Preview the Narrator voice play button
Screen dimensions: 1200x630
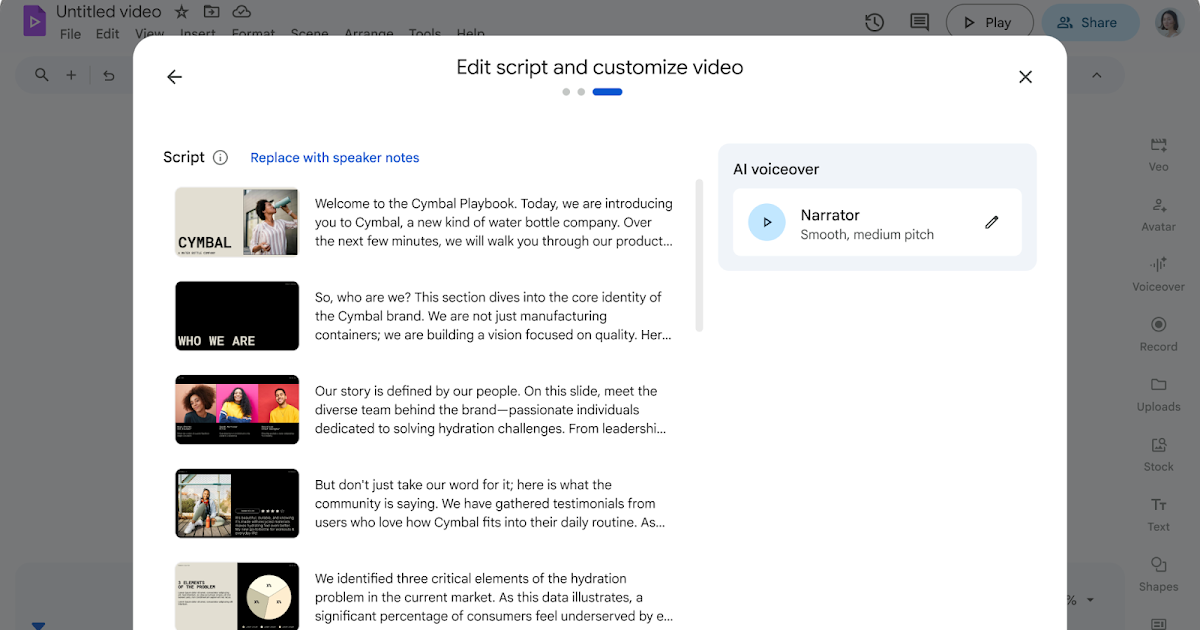[x=767, y=222]
